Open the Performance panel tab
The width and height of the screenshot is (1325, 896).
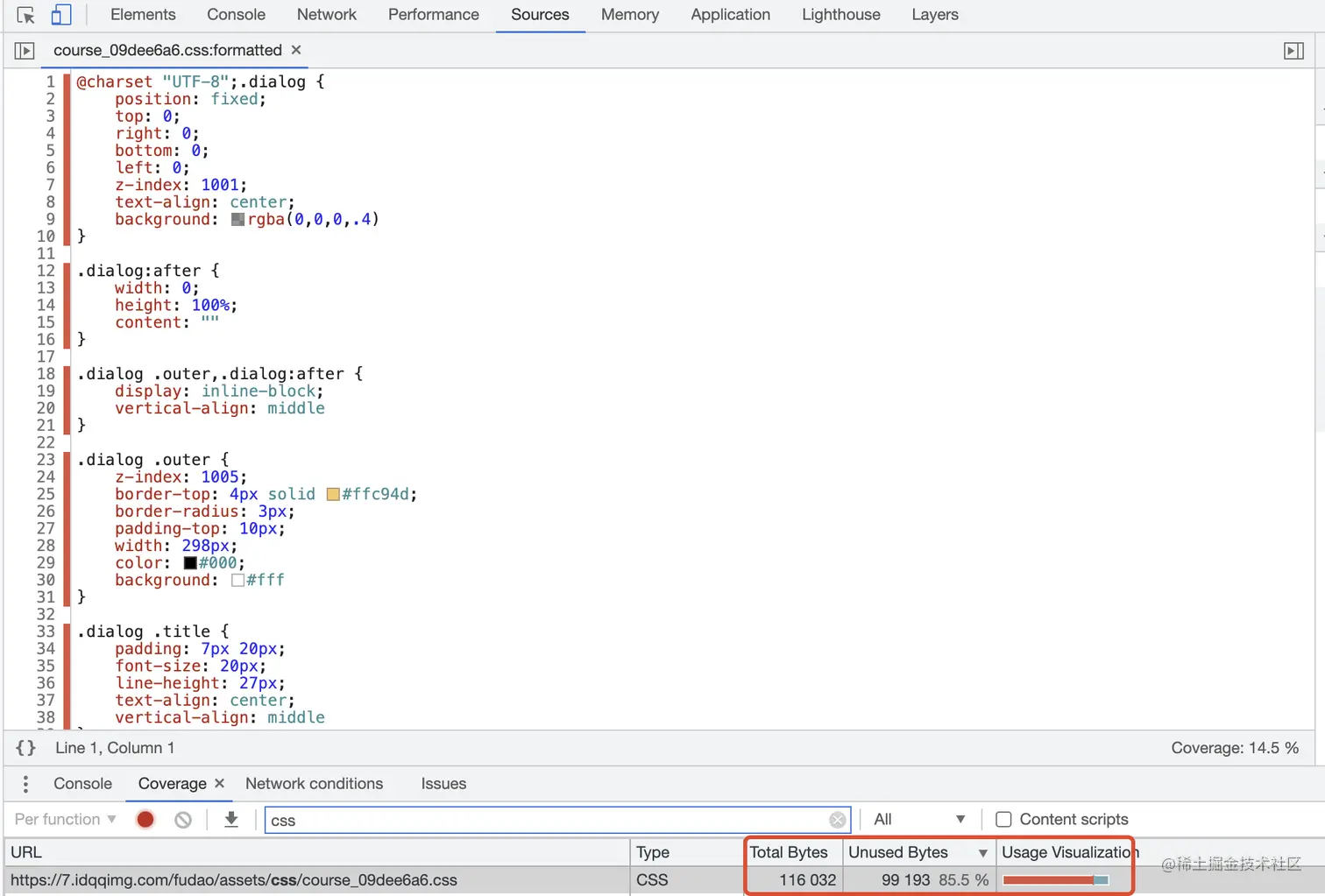(434, 15)
